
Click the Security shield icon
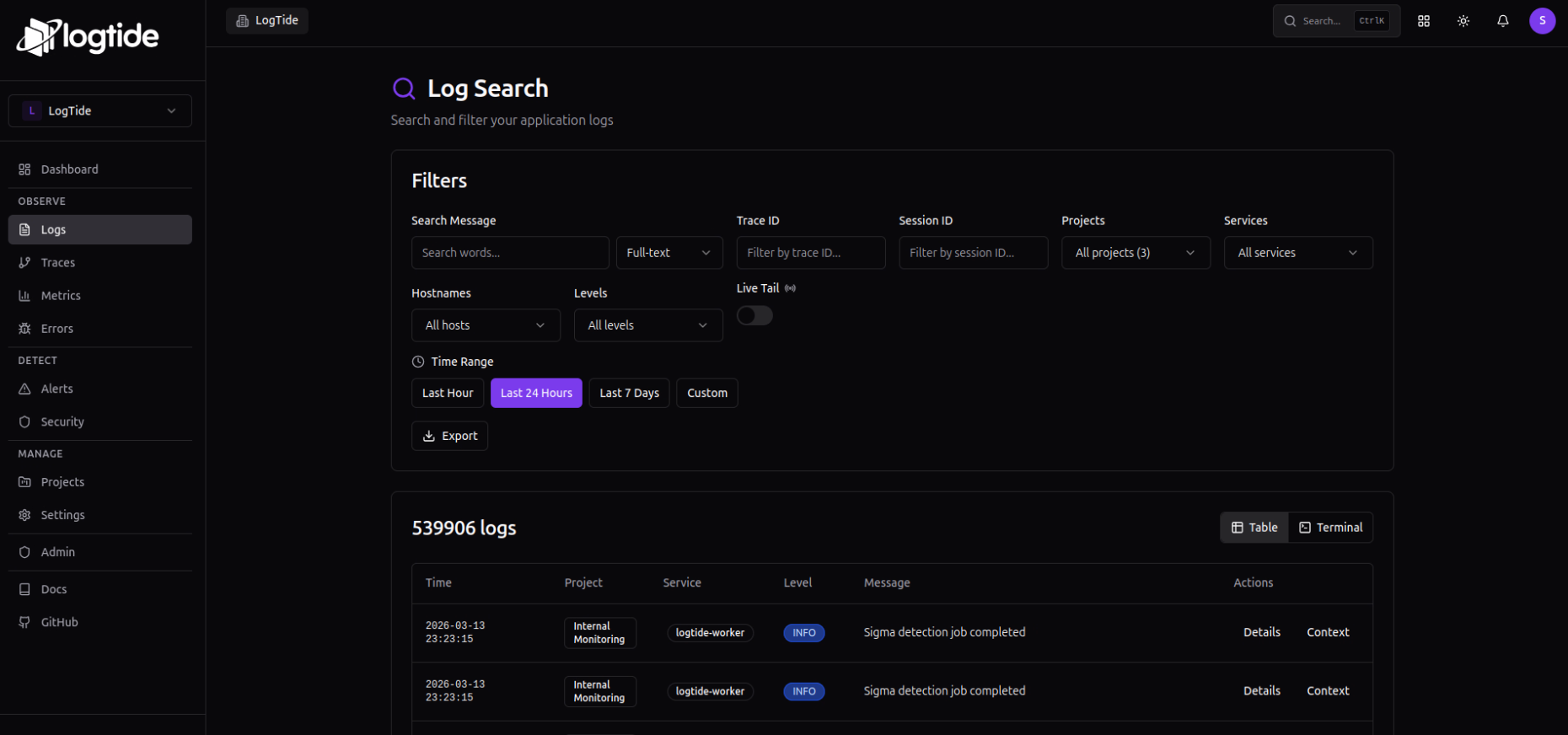point(24,421)
